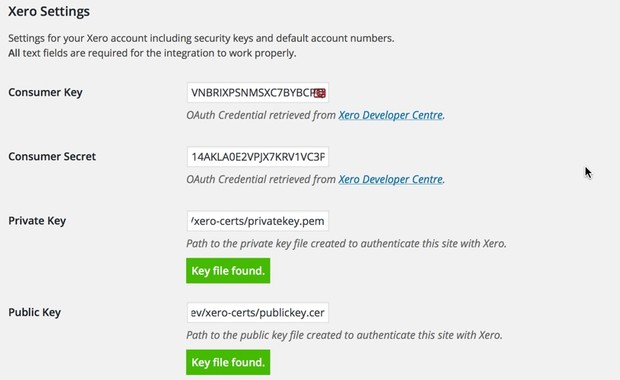Click the Public Key label

tap(35, 312)
